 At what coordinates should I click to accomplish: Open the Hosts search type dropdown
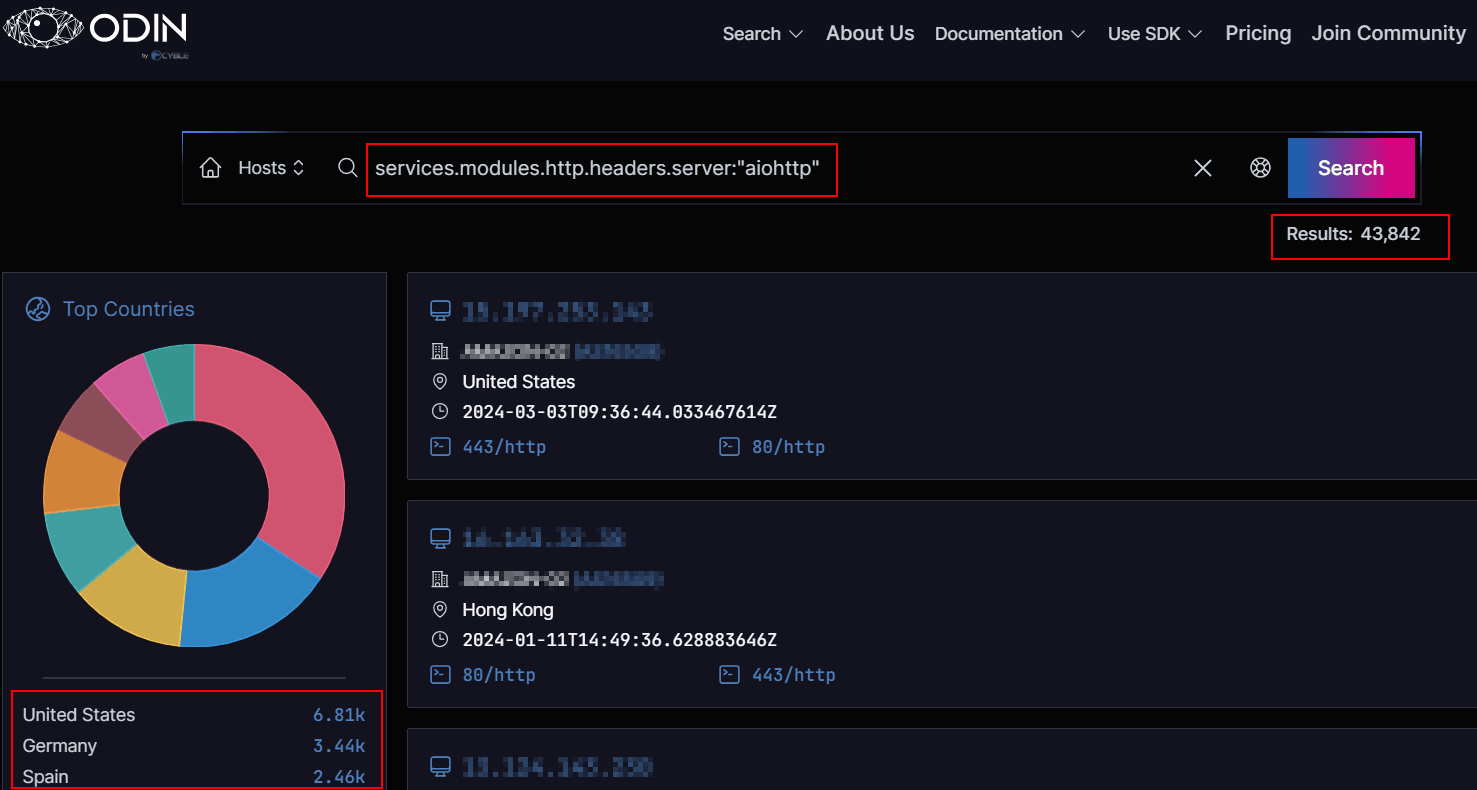click(270, 168)
